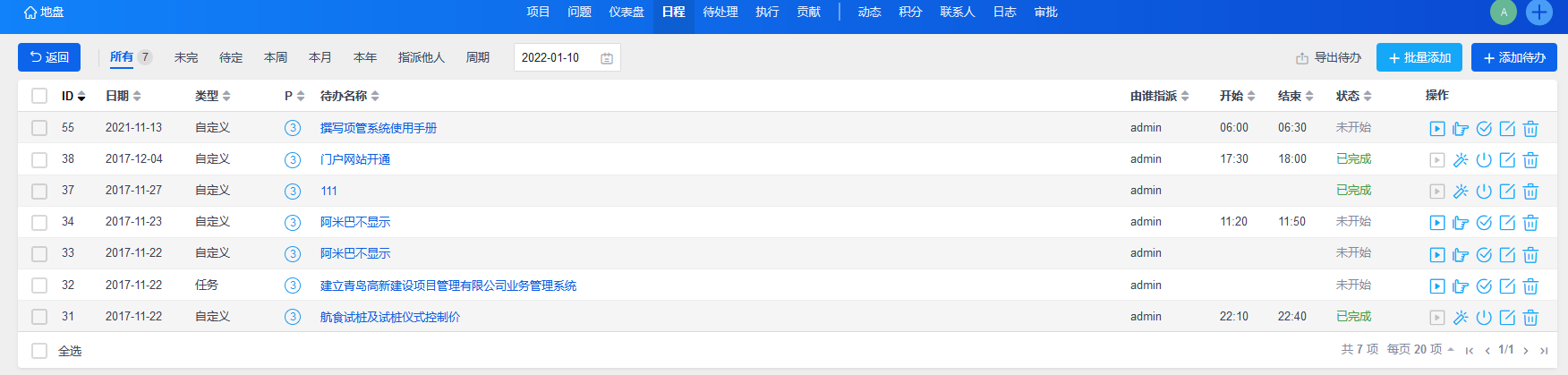Sort by 状态 column header
Screen dimensions: 1568x375
pos(1353,96)
